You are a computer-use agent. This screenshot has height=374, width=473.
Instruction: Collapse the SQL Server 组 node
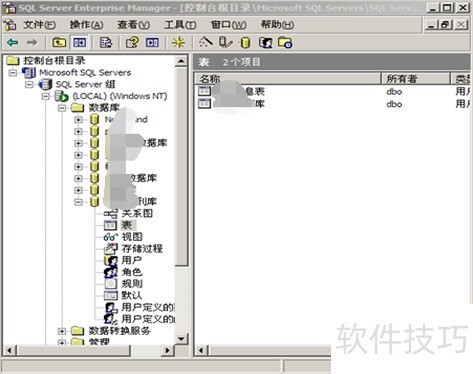29,84
